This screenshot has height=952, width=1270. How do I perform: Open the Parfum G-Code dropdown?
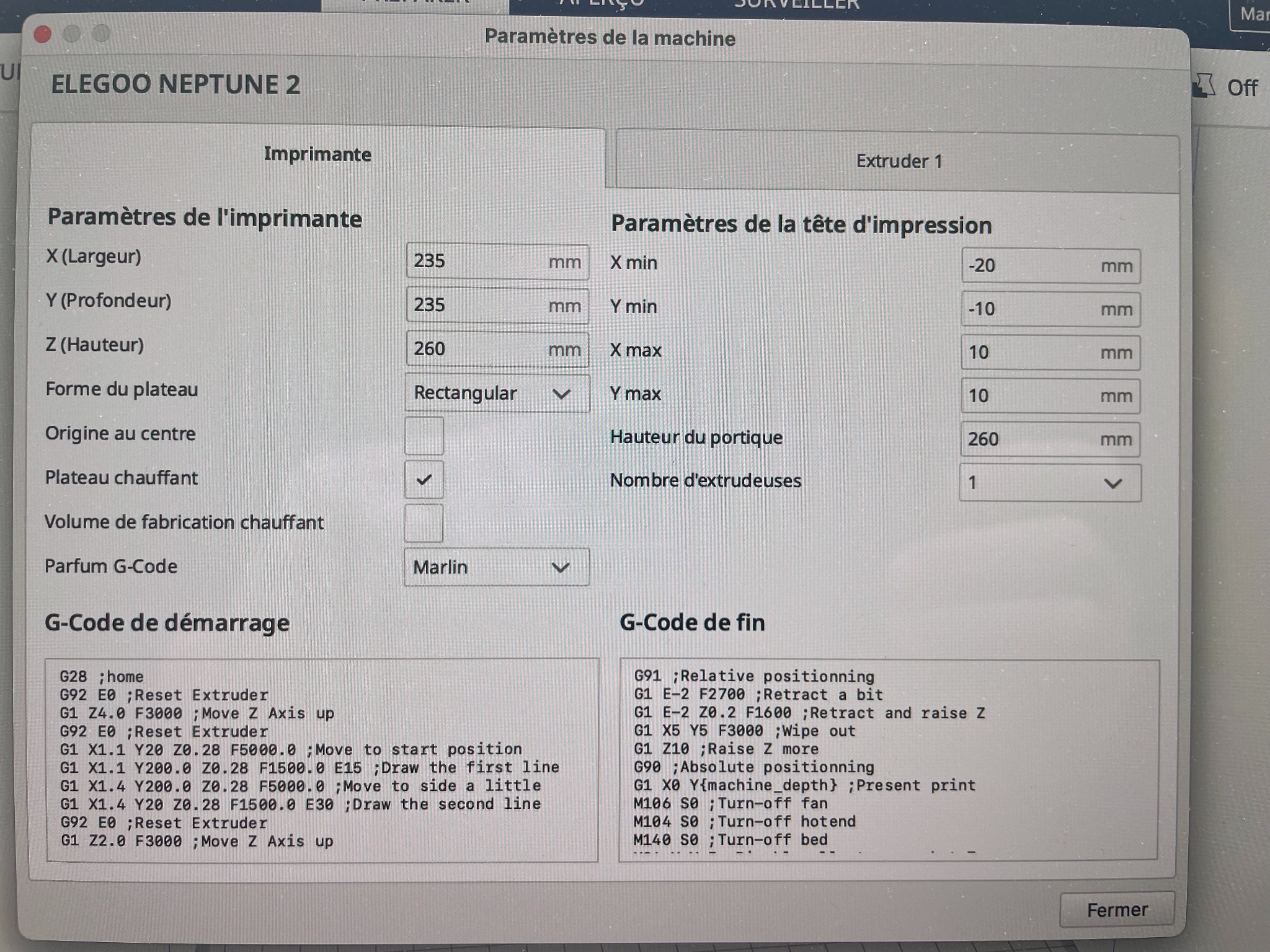pyautogui.click(x=497, y=567)
